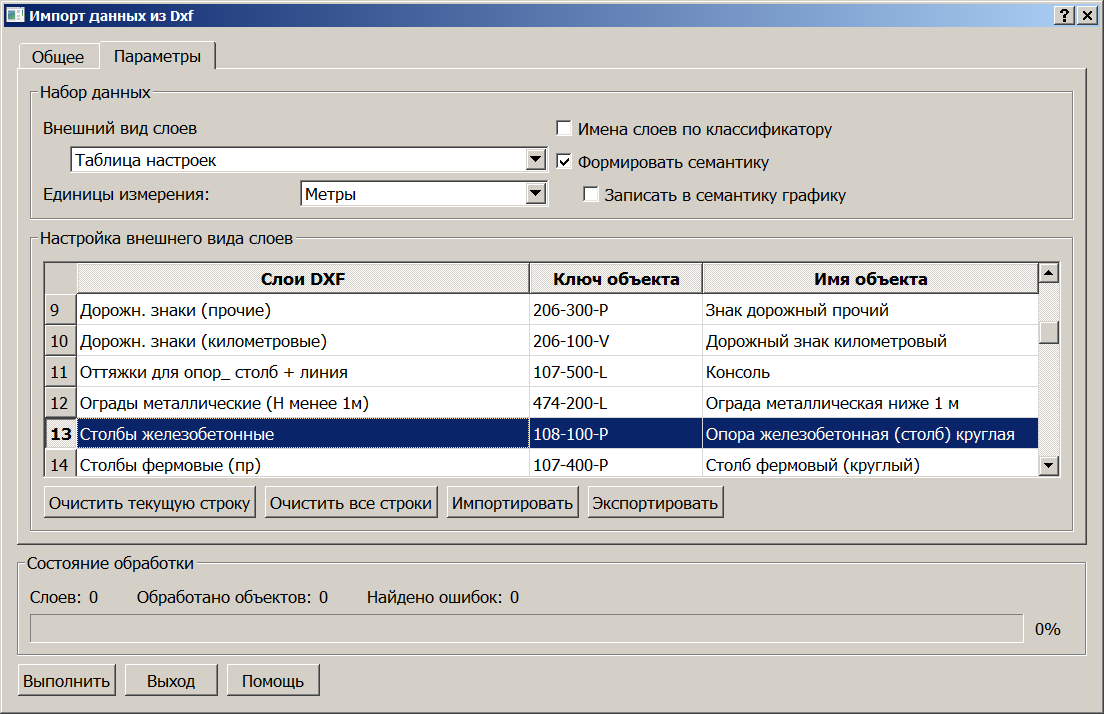Screen dimensions: 1104x714
Task: Open the Таблица настроек dropdown list
Action: click(x=535, y=160)
